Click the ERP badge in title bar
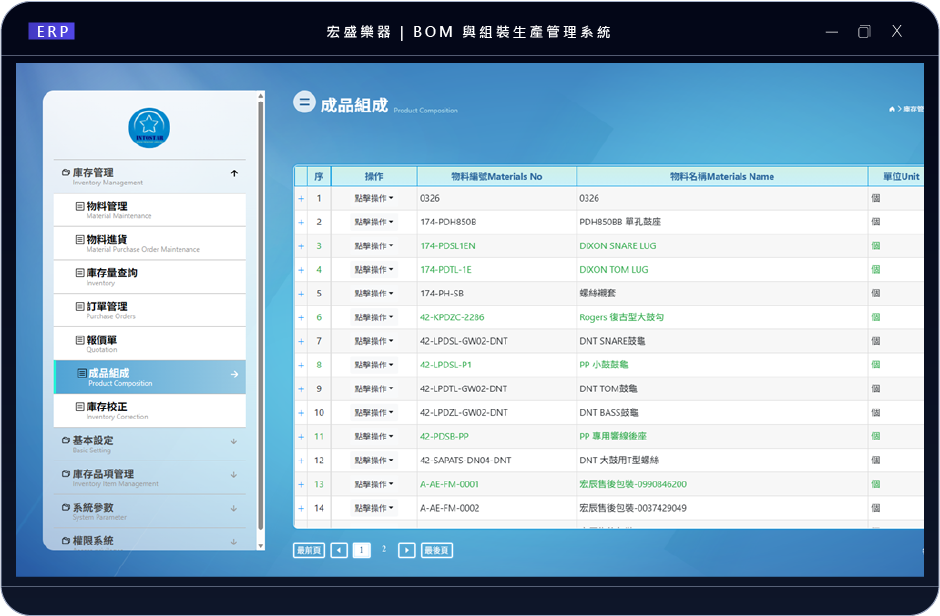Screen dimensions: 940x616 [52, 31]
